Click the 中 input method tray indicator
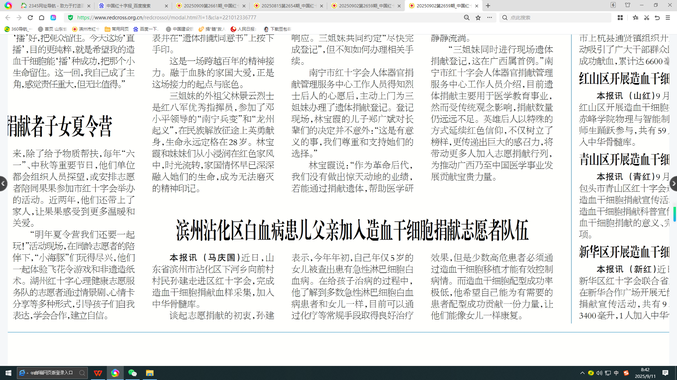 pyautogui.click(x=617, y=373)
